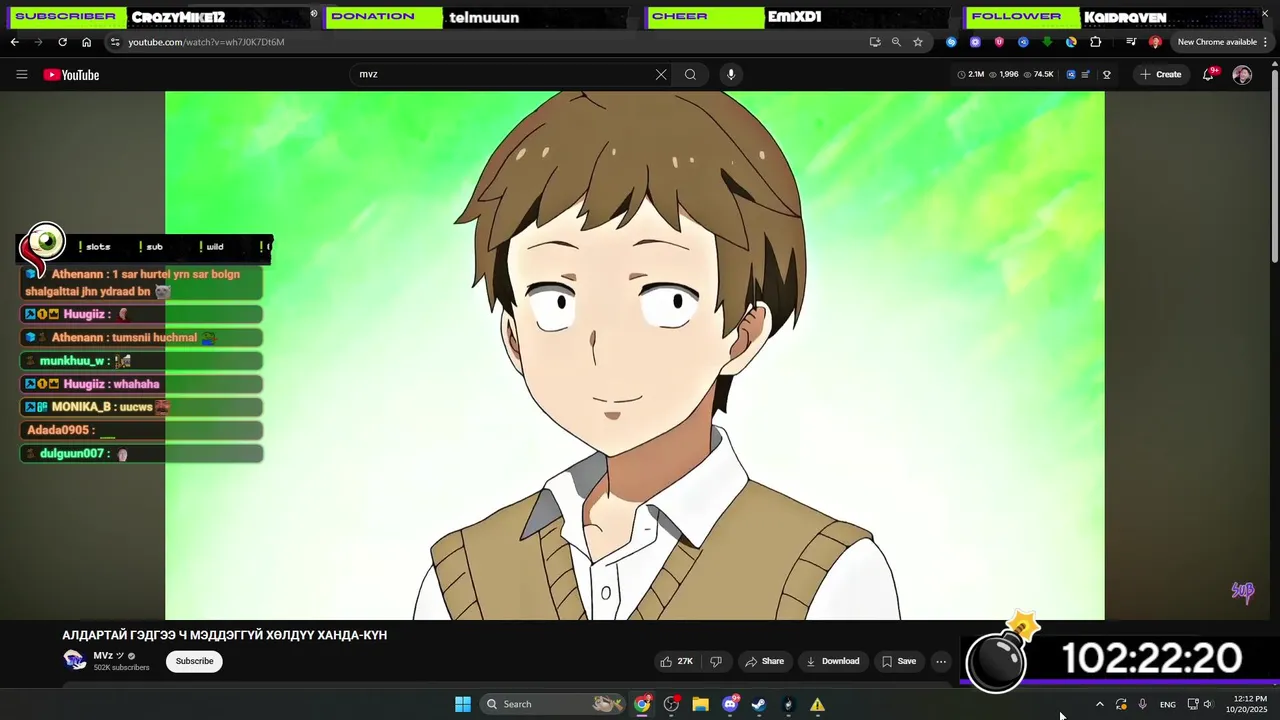Screen dimensions: 1280x720
Task: View site information icon in address bar
Action: click(x=115, y=42)
